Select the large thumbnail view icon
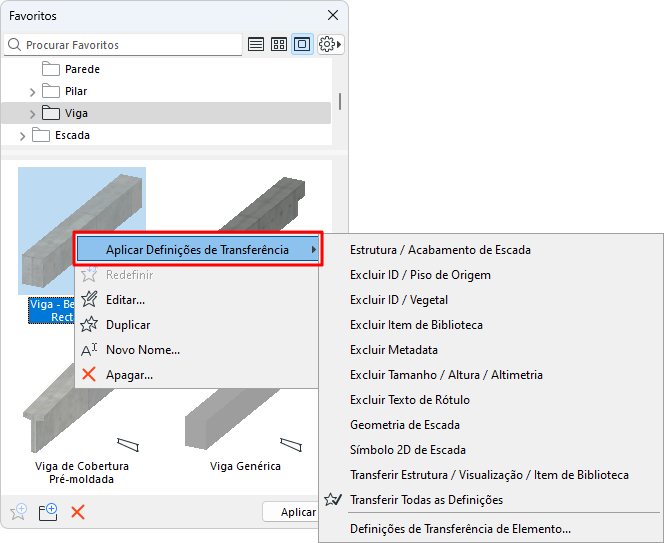This screenshot has height=543, width=664. point(302,44)
